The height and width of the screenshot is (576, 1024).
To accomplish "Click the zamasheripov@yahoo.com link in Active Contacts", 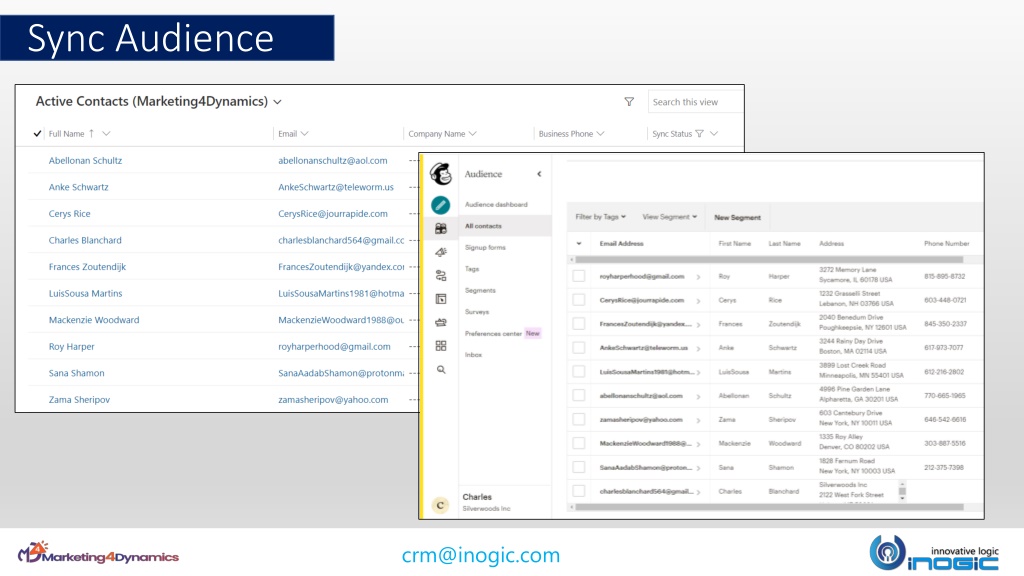I will pyautogui.click(x=333, y=400).
